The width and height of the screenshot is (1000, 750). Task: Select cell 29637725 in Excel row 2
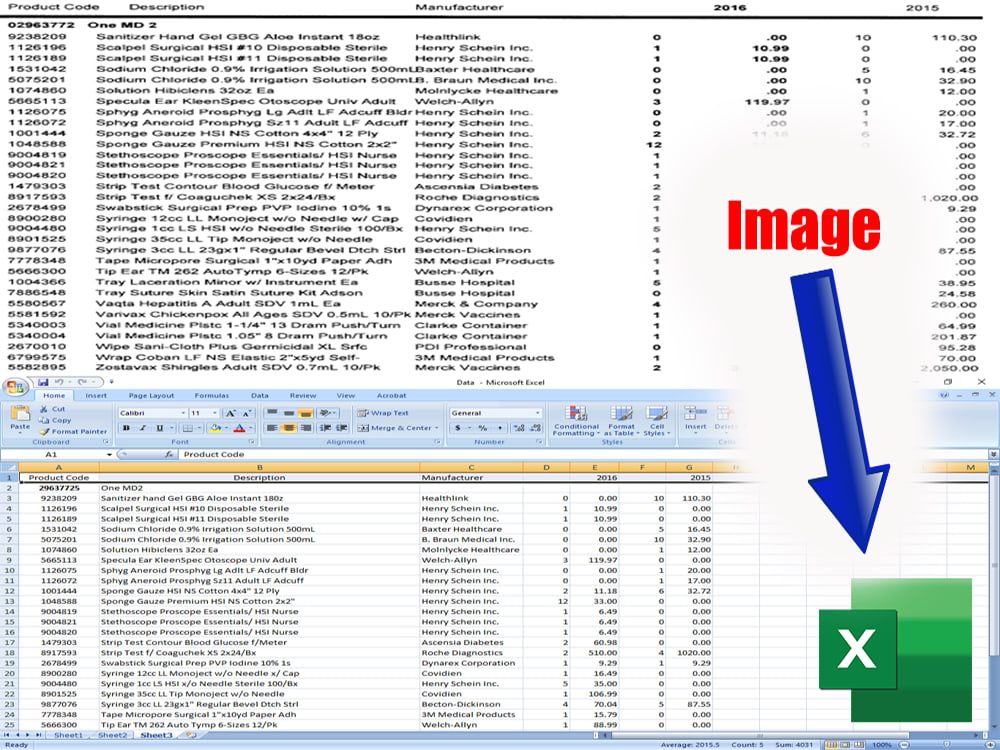tap(59, 488)
